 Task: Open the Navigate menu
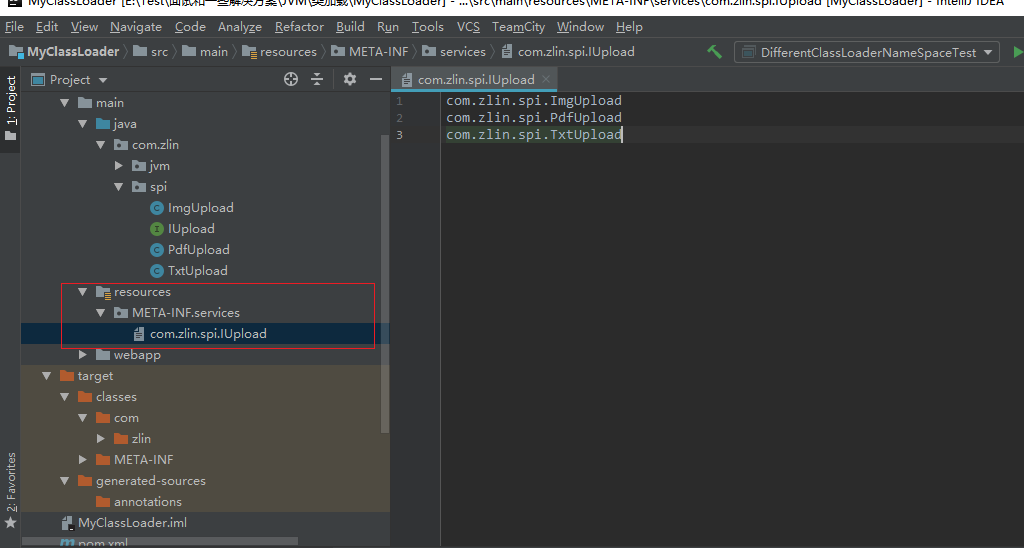(x=136, y=27)
